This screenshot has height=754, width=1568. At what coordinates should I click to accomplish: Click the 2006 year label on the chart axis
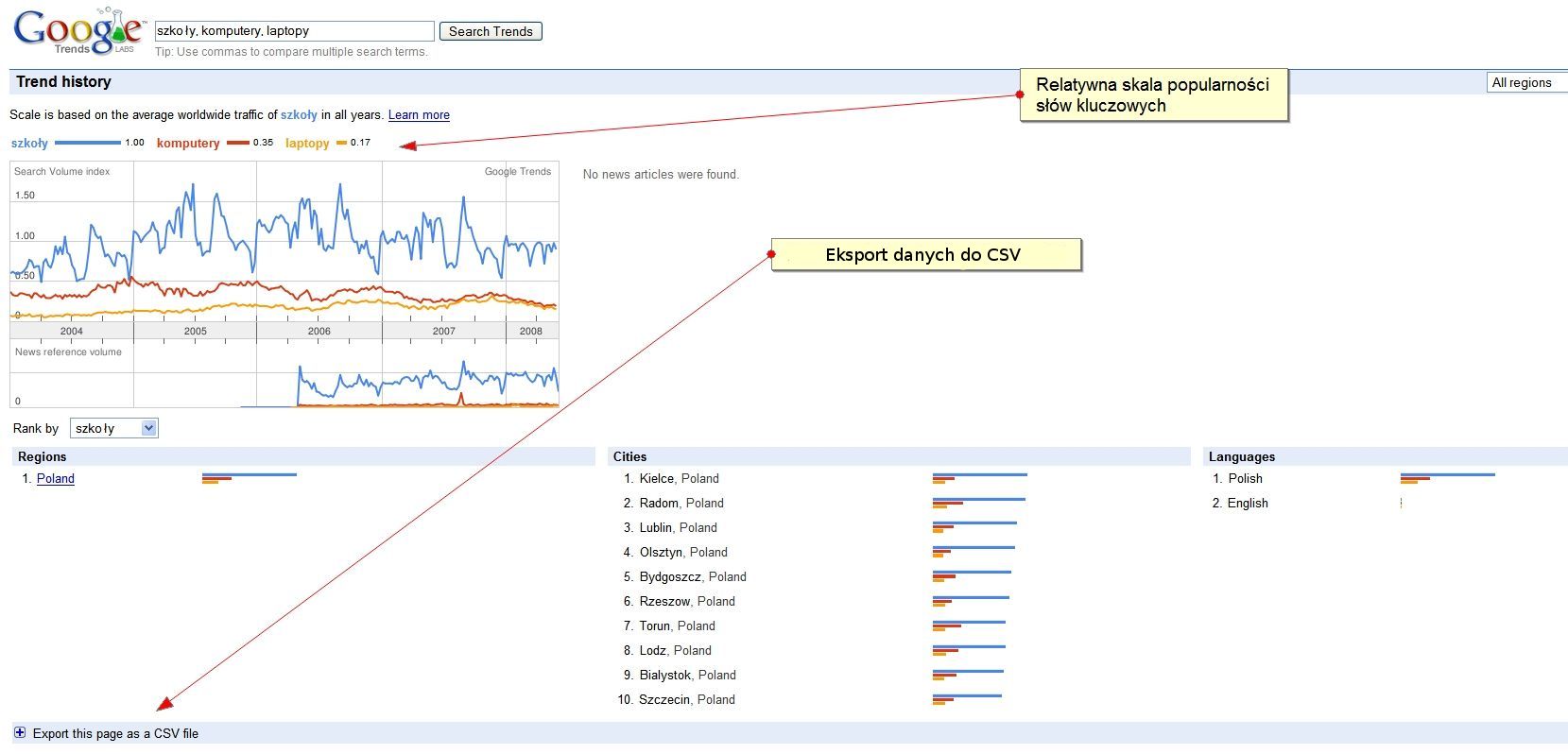click(x=319, y=332)
